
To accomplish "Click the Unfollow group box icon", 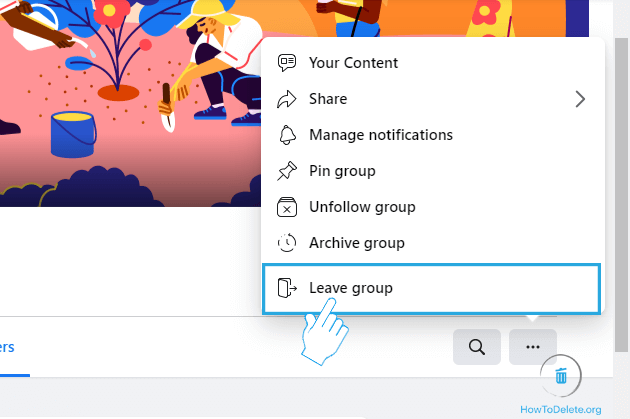I will (x=288, y=207).
